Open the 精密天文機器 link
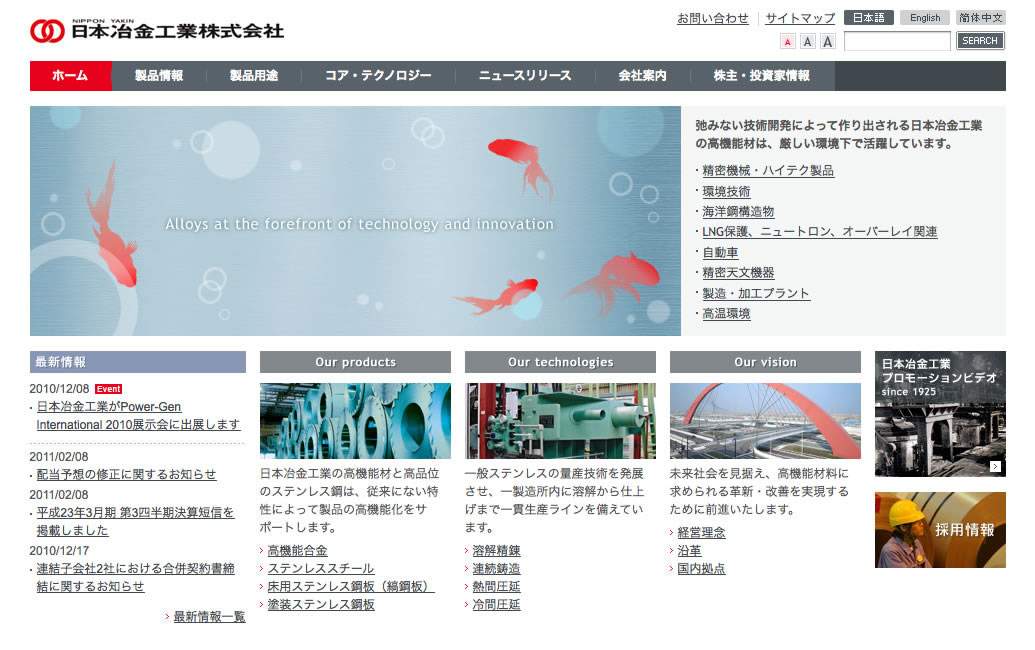 click(738, 273)
